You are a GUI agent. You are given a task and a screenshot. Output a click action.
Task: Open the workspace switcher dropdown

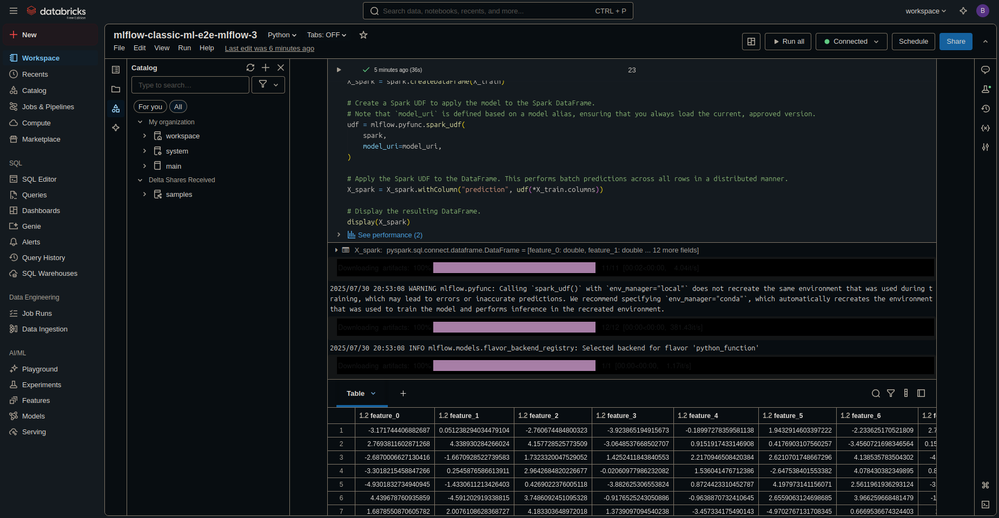point(925,11)
